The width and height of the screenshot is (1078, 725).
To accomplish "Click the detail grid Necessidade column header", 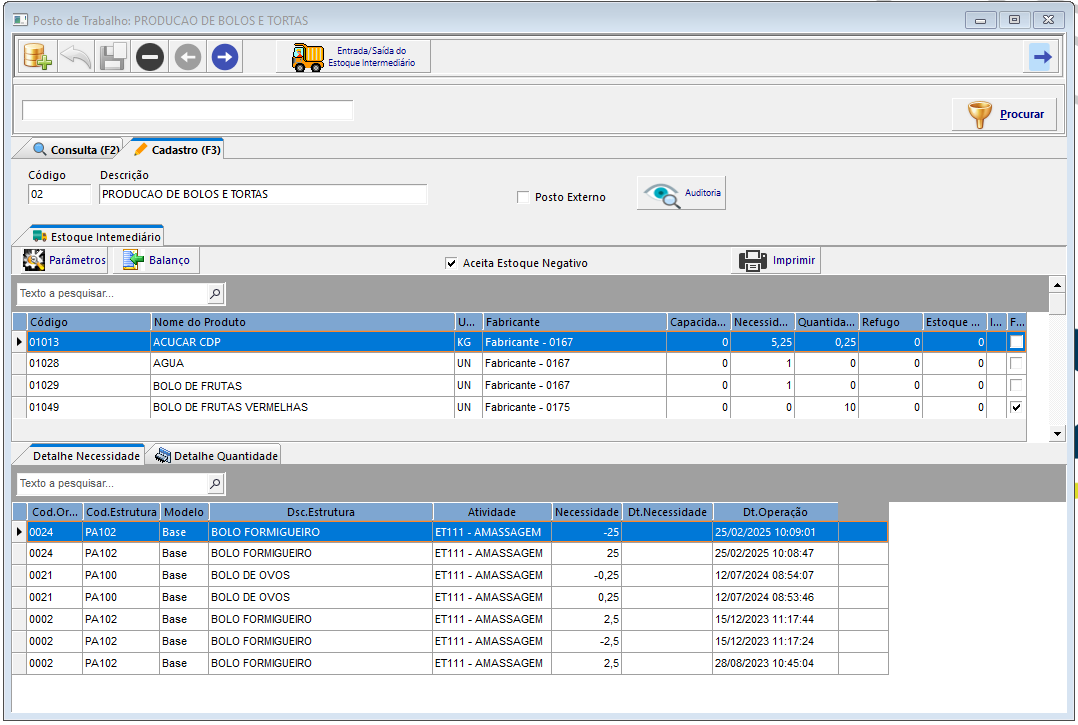I will tap(587, 512).
